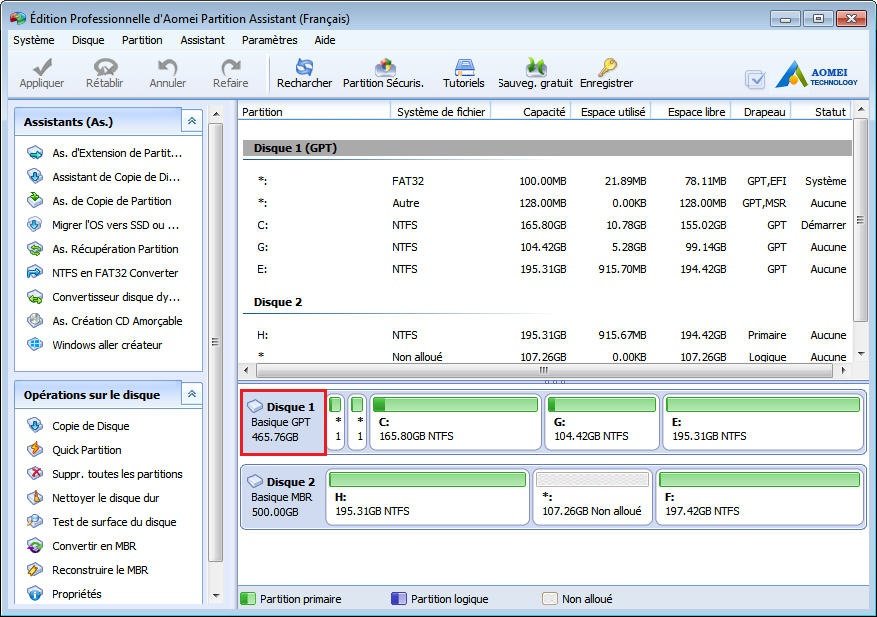This screenshot has height=617, width=877.
Task: Sort by Espace utilisé column header
Action: [611, 112]
